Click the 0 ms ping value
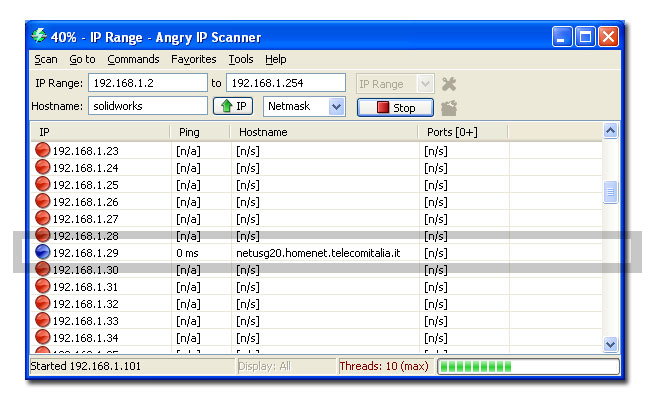 click(187, 253)
